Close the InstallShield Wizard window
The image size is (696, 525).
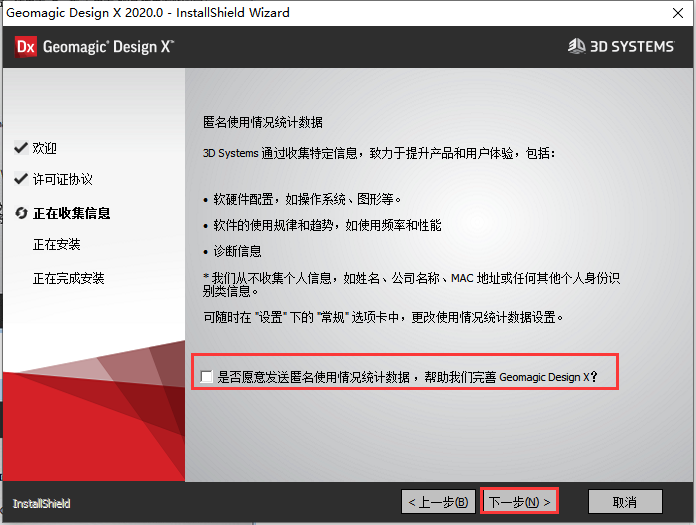coord(678,13)
